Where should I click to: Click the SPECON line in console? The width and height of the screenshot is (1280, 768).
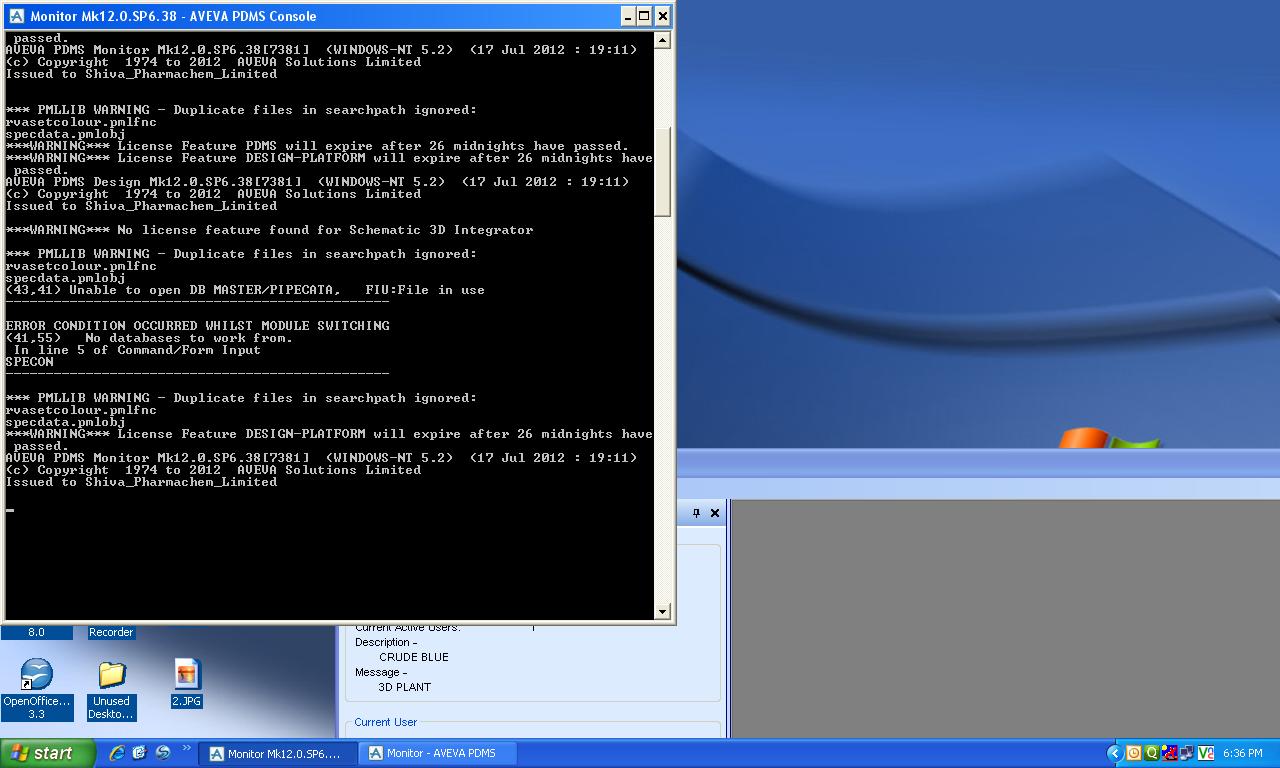pyautogui.click(x=30, y=362)
